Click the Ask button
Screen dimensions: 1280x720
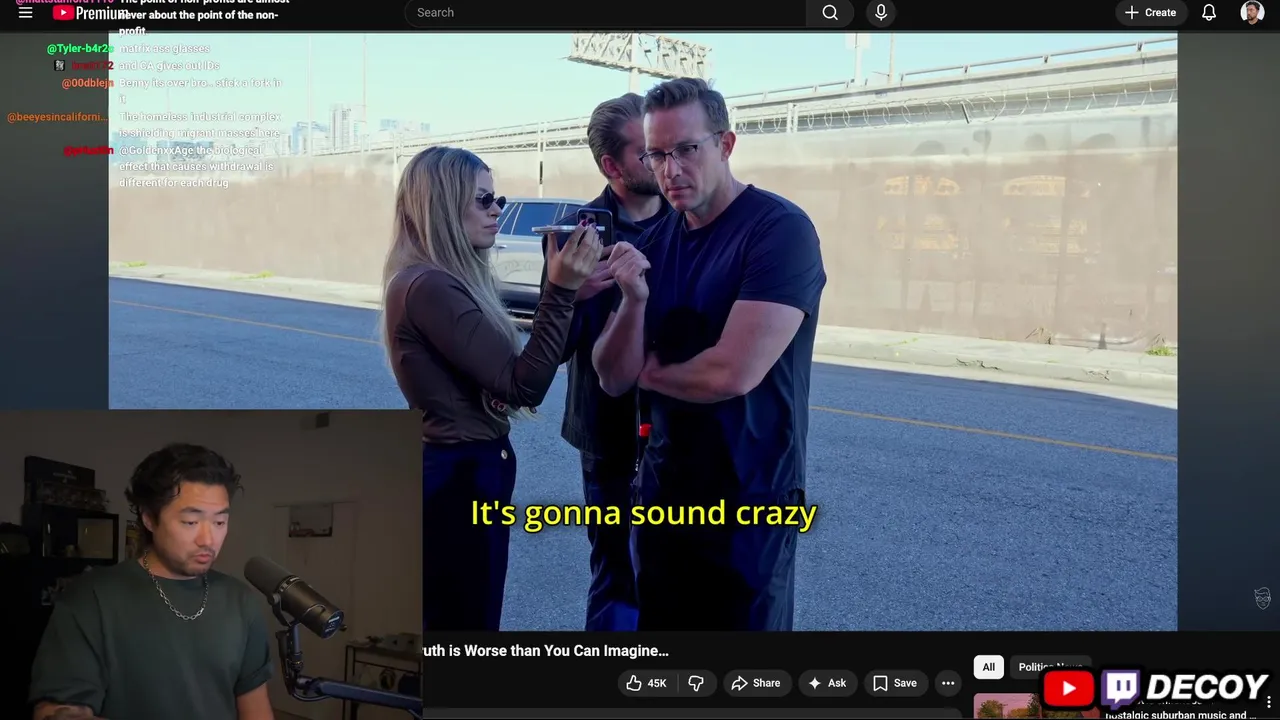coord(827,683)
